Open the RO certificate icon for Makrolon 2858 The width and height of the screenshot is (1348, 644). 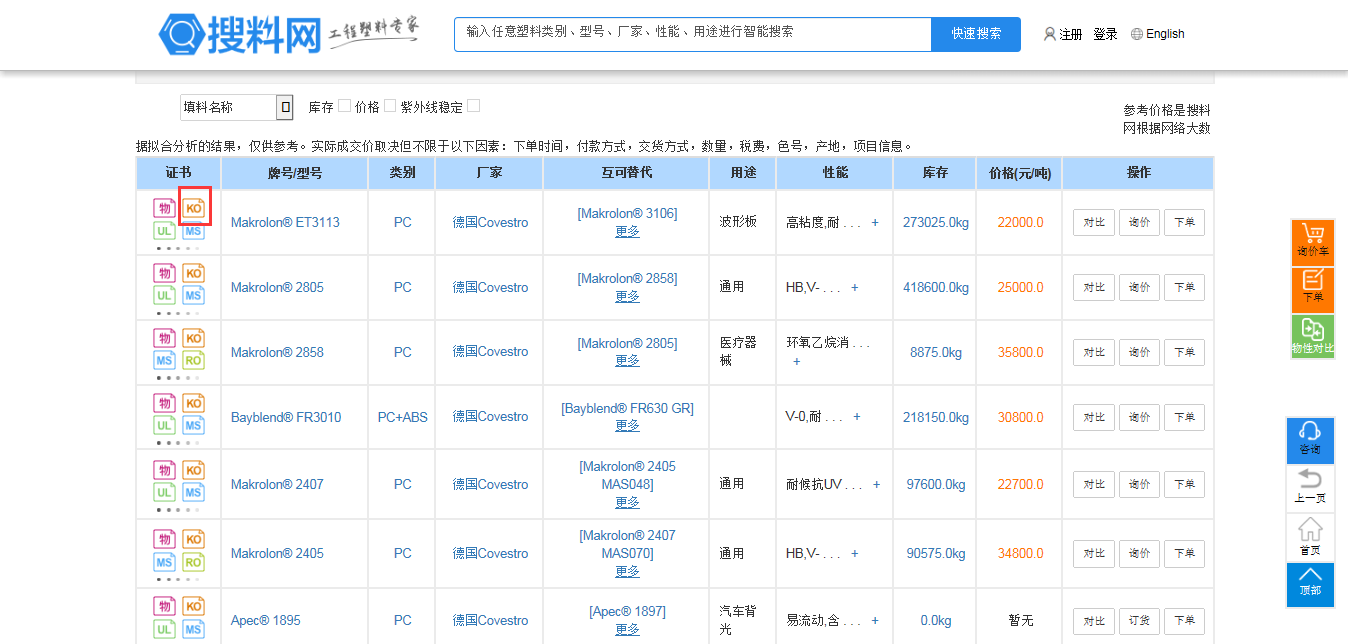[x=194, y=360]
